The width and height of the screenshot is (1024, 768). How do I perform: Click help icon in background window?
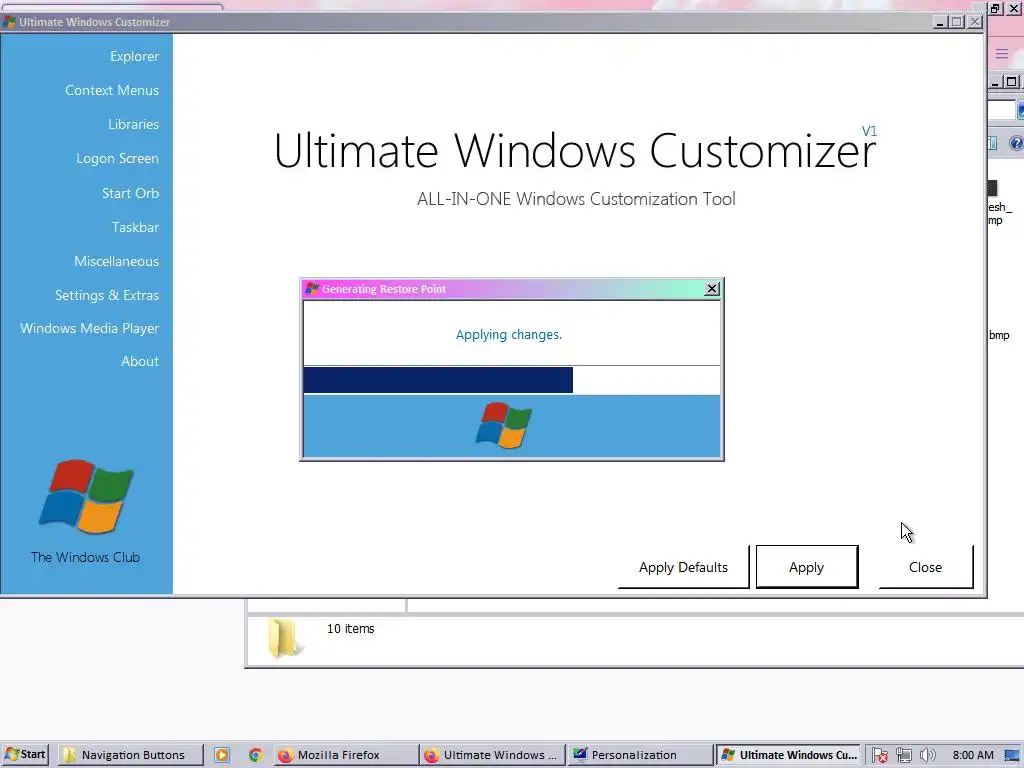click(1016, 143)
